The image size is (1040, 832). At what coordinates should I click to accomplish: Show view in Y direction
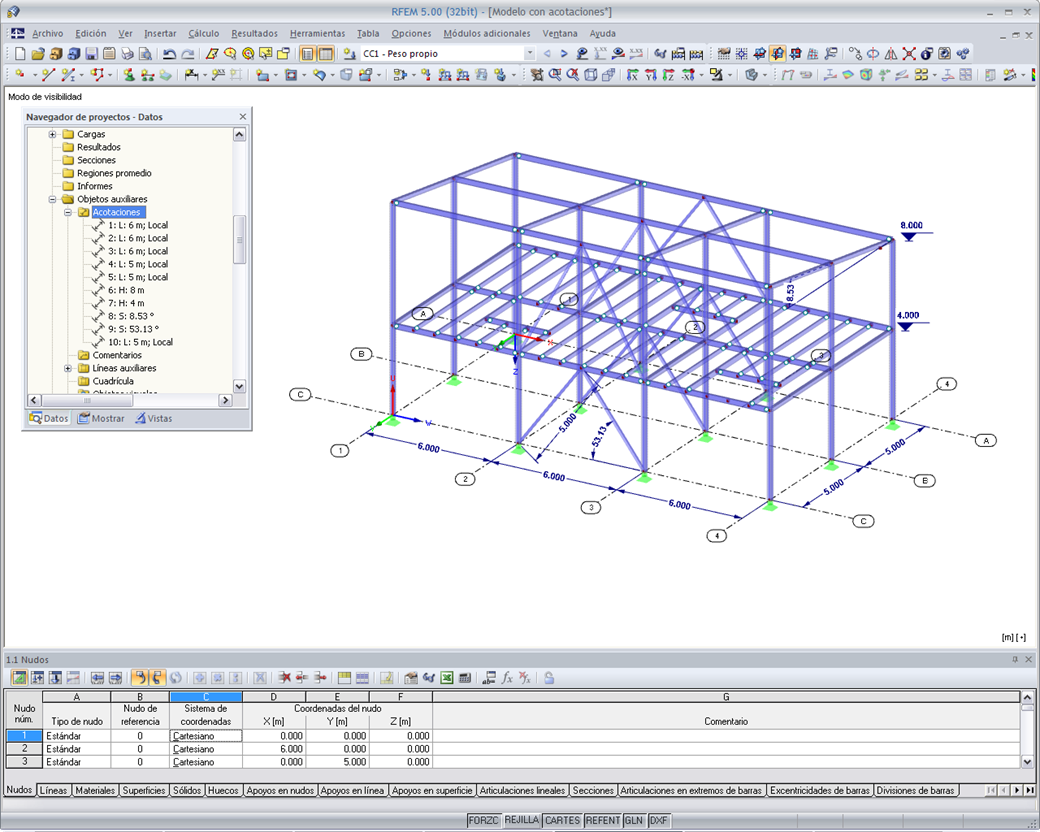pyautogui.click(x=651, y=75)
